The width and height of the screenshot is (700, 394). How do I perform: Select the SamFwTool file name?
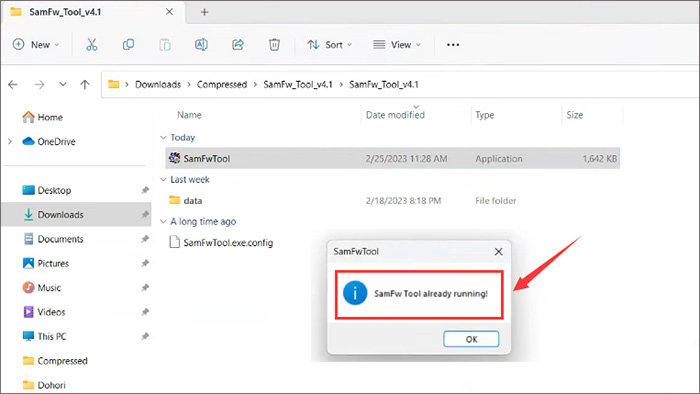tap(207, 158)
